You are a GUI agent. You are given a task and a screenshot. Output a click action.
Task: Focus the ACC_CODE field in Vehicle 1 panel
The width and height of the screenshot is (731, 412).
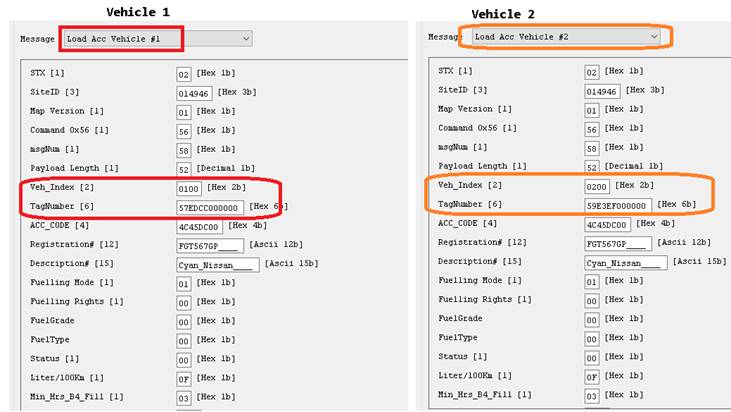coord(198,226)
